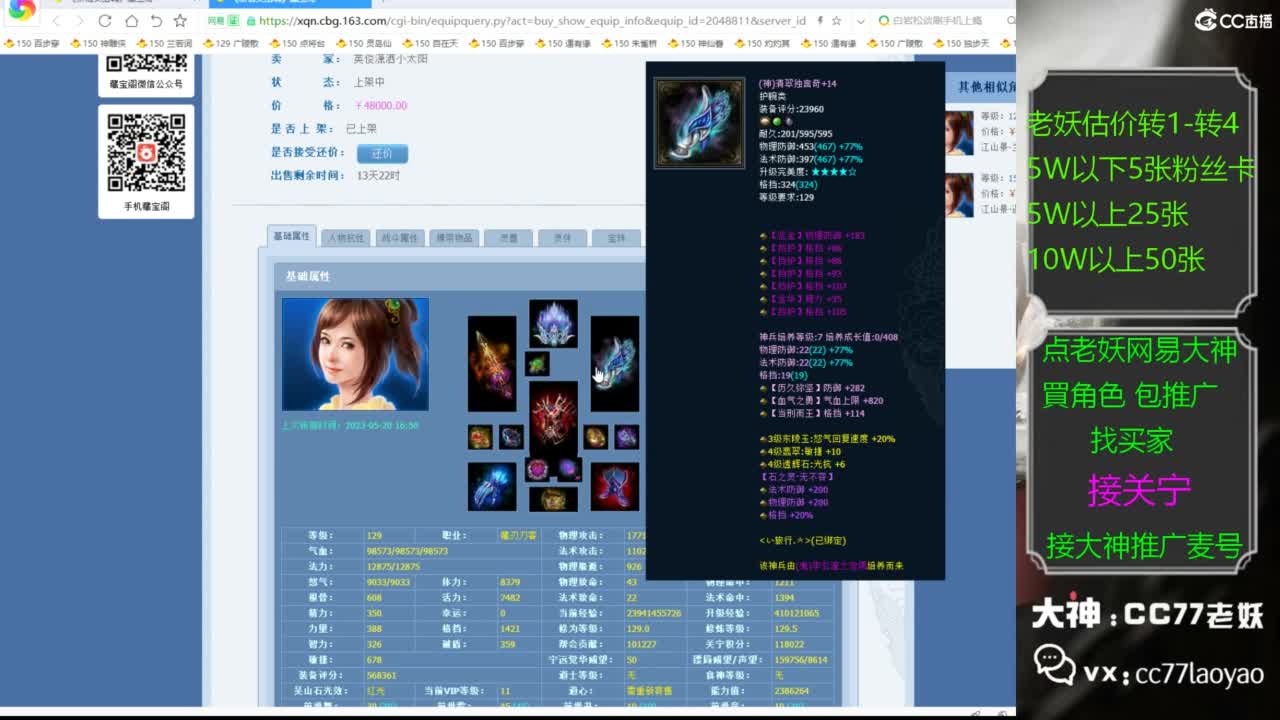Reload the page with the refresh icon

(x=106, y=21)
